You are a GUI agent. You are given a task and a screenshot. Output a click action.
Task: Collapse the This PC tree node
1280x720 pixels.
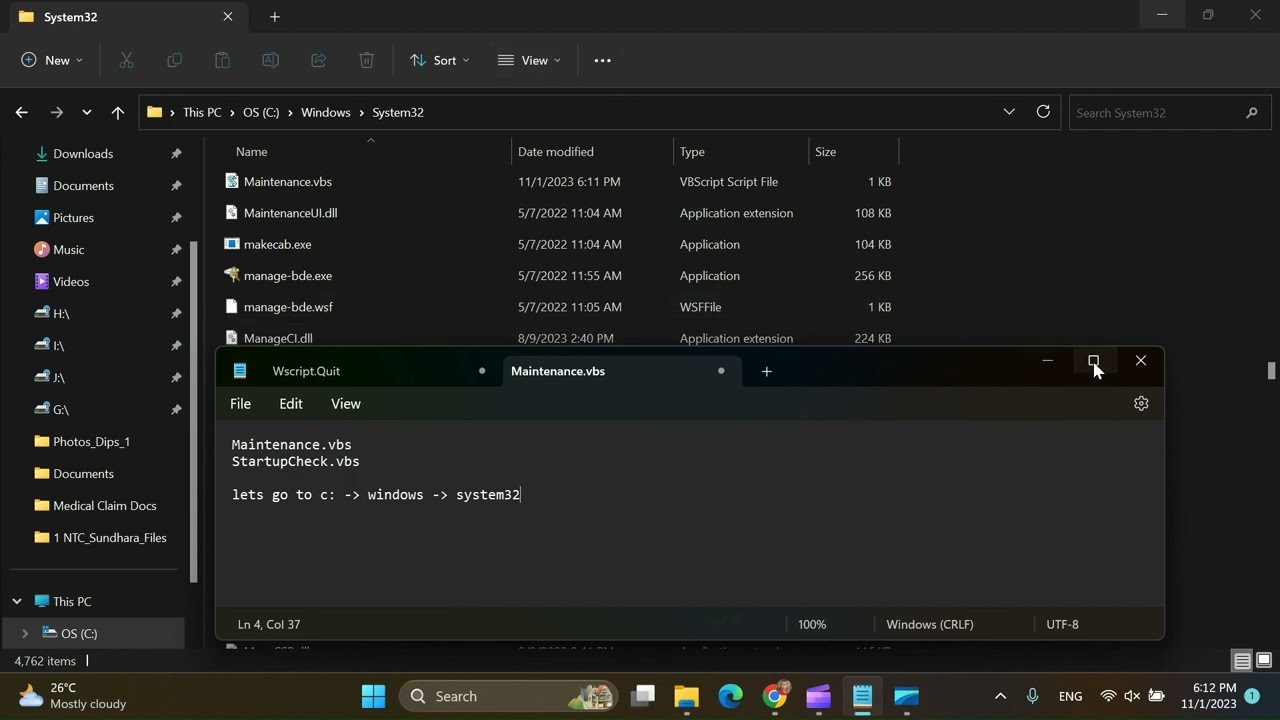(x=17, y=601)
